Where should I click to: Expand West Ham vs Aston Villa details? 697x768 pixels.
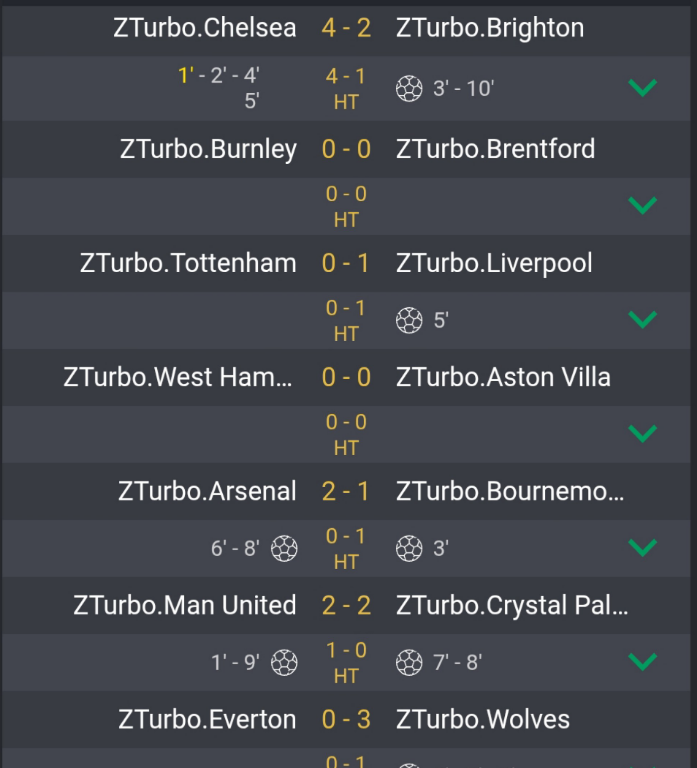click(642, 433)
